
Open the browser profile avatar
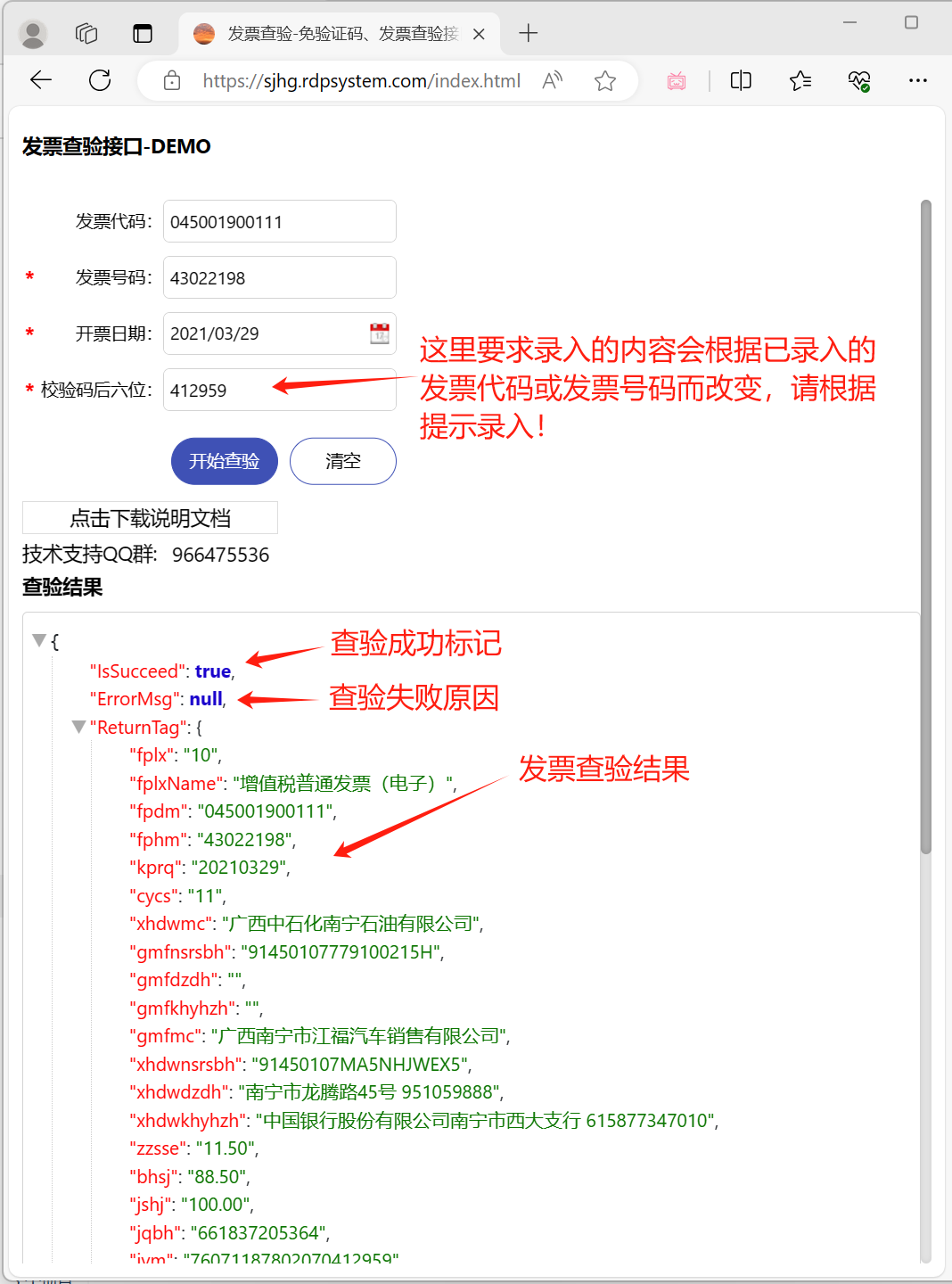pos(33,34)
